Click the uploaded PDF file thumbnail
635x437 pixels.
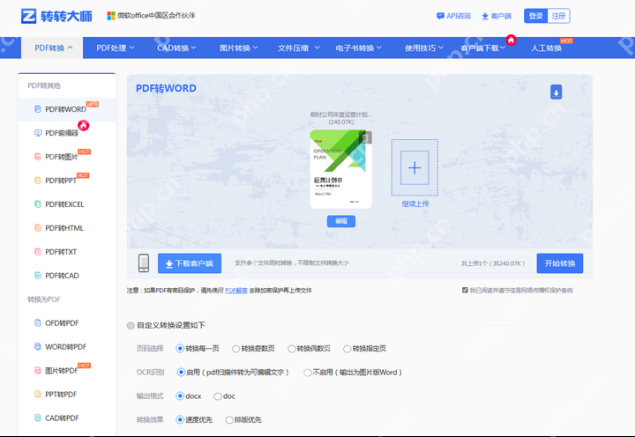[x=340, y=168]
